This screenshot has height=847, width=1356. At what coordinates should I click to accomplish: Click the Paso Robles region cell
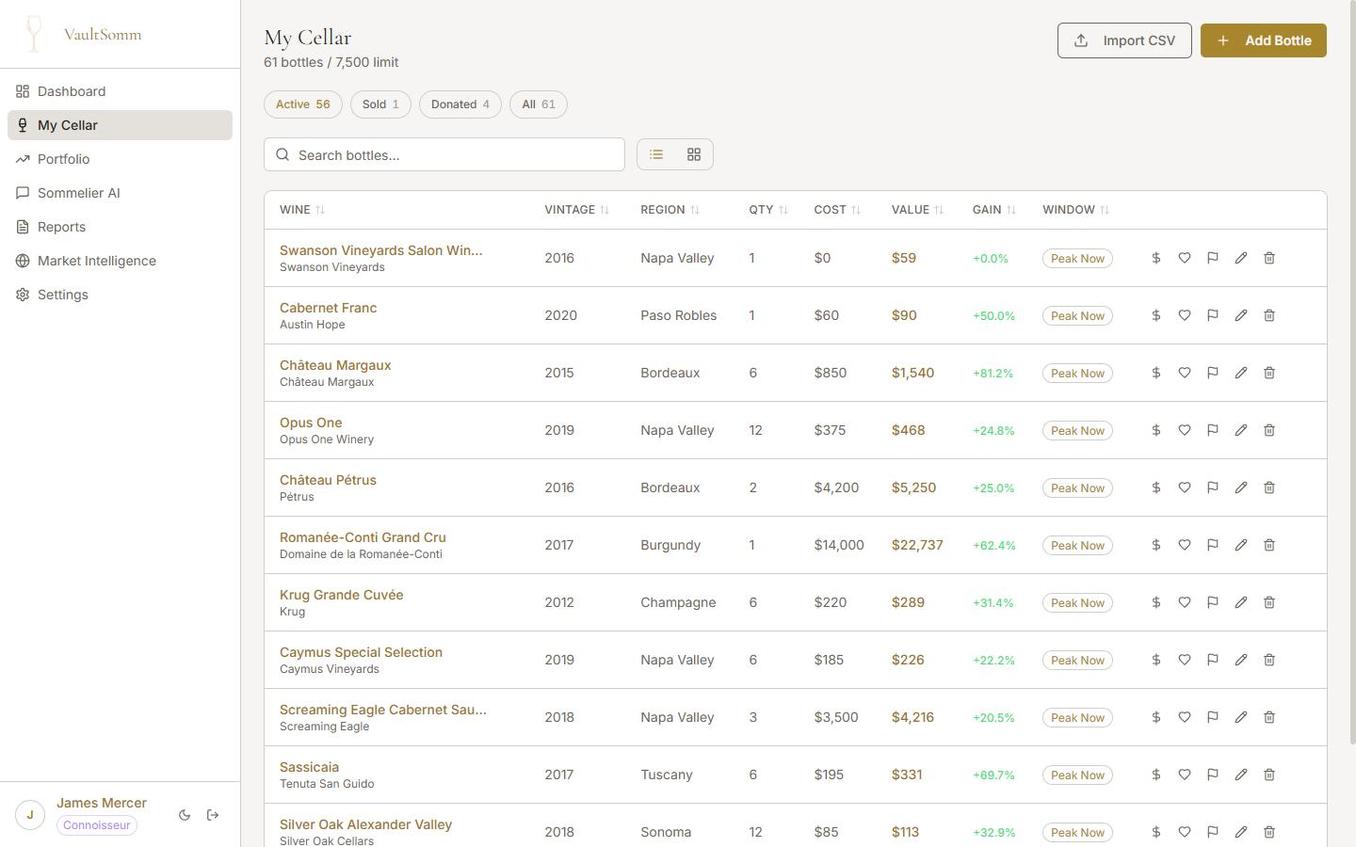point(679,316)
